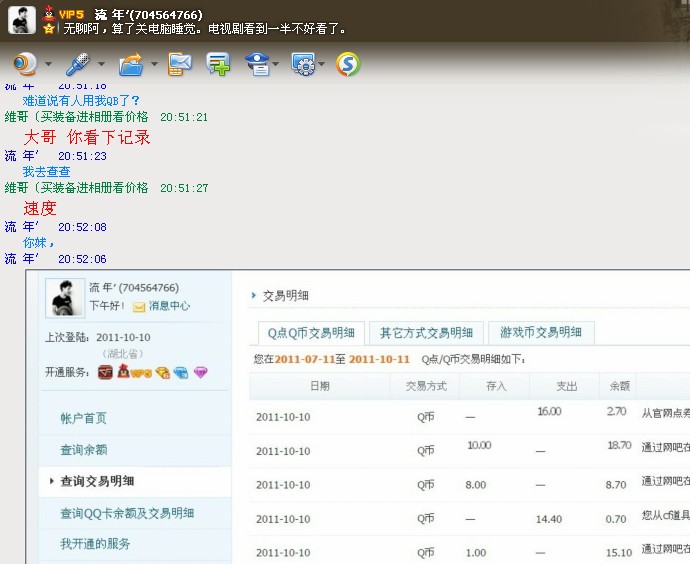
Task: Click the 18.70 balance value
Action: tap(619, 445)
